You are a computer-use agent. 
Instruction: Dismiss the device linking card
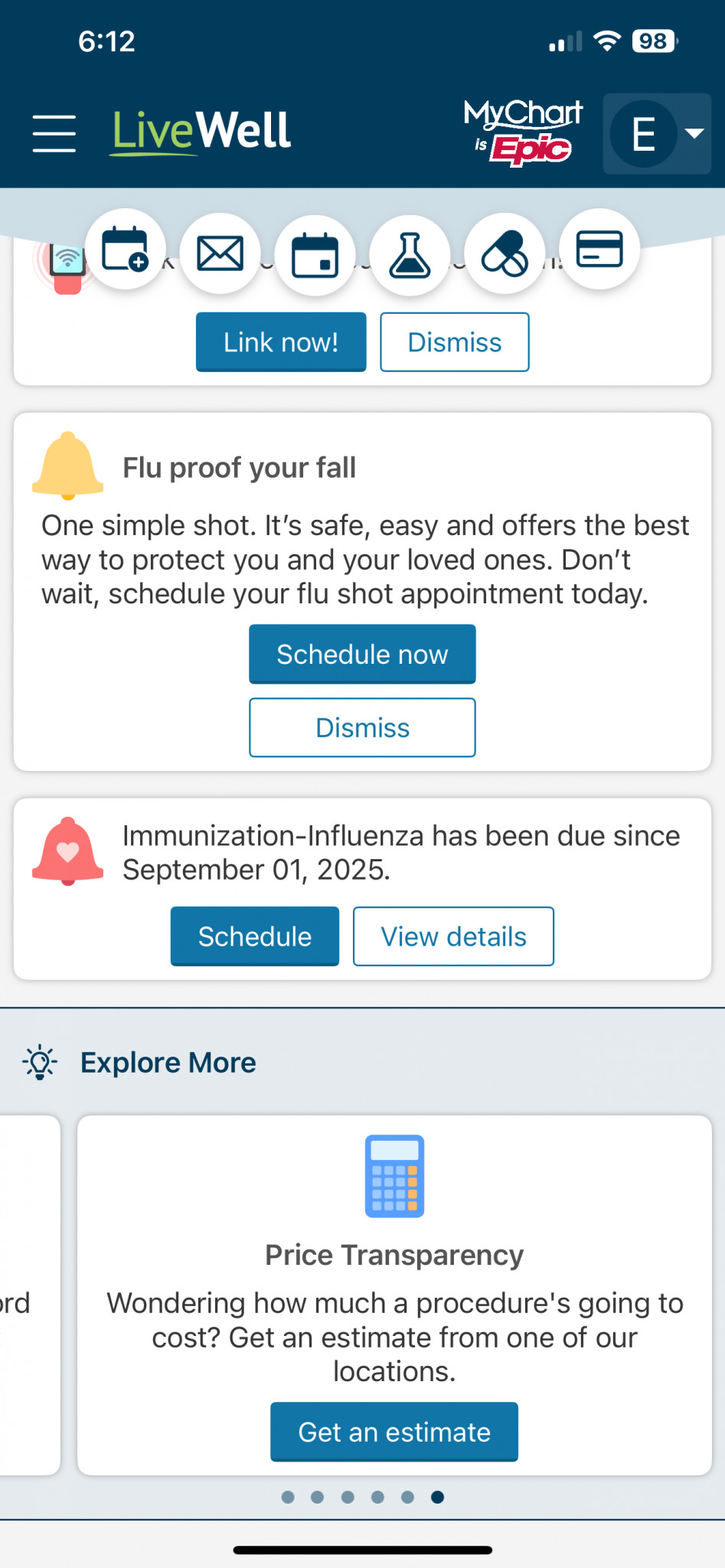tap(454, 342)
